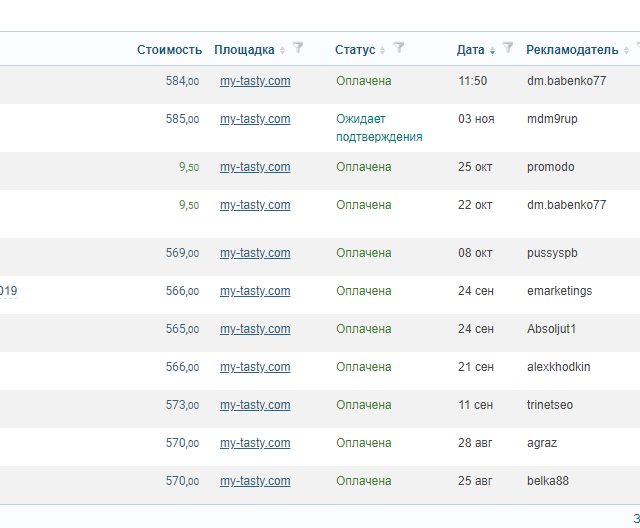Screen dimensions: 640x528
Task: Click advertiser name alexkhodkin
Action: tap(558, 367)
